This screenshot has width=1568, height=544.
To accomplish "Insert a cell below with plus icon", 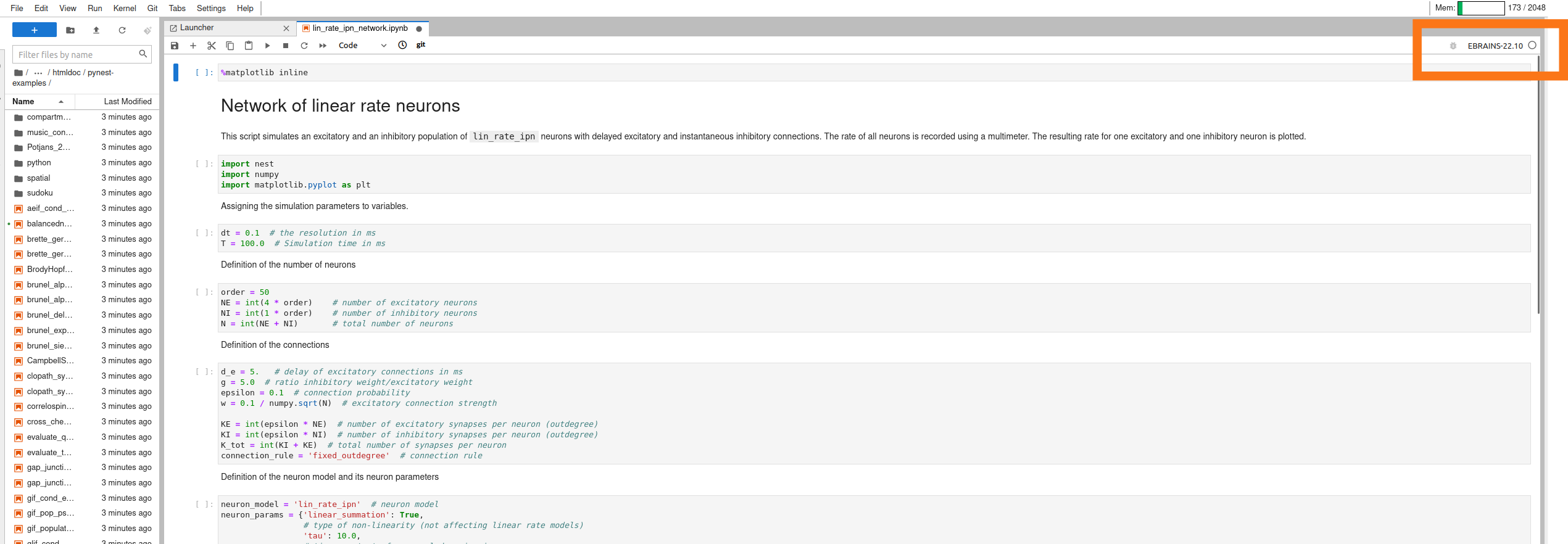I will (193, 46).
